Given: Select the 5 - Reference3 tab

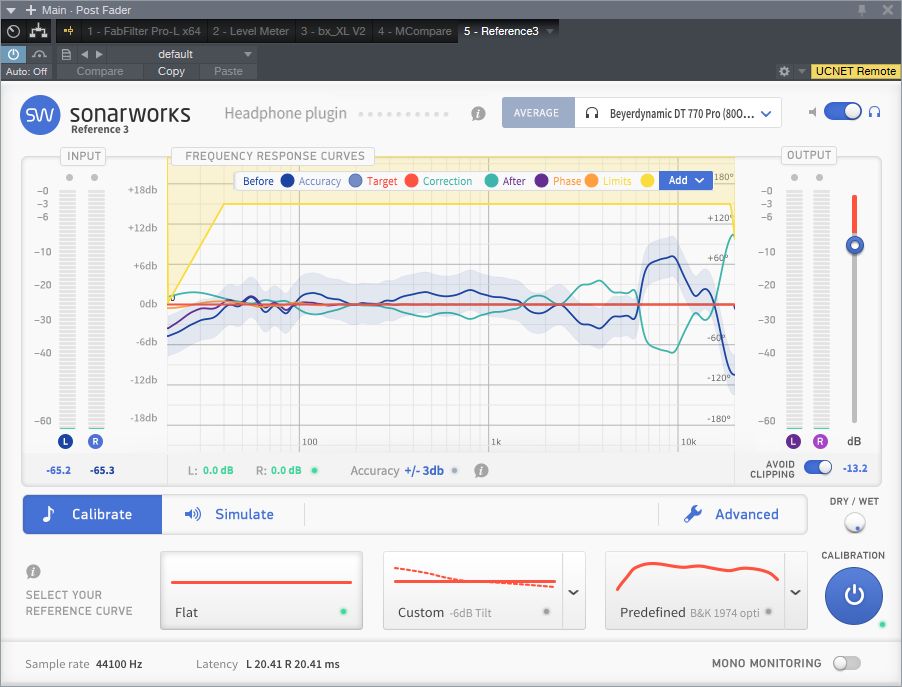Looking at the screenshot, I should pyautogui.click(x=502, y=31).
